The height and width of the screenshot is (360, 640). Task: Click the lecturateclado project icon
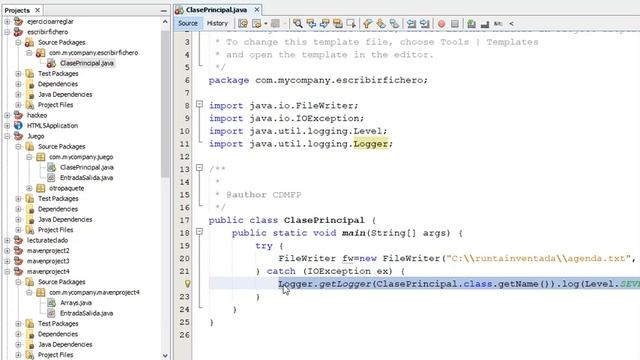click(18, 240)
